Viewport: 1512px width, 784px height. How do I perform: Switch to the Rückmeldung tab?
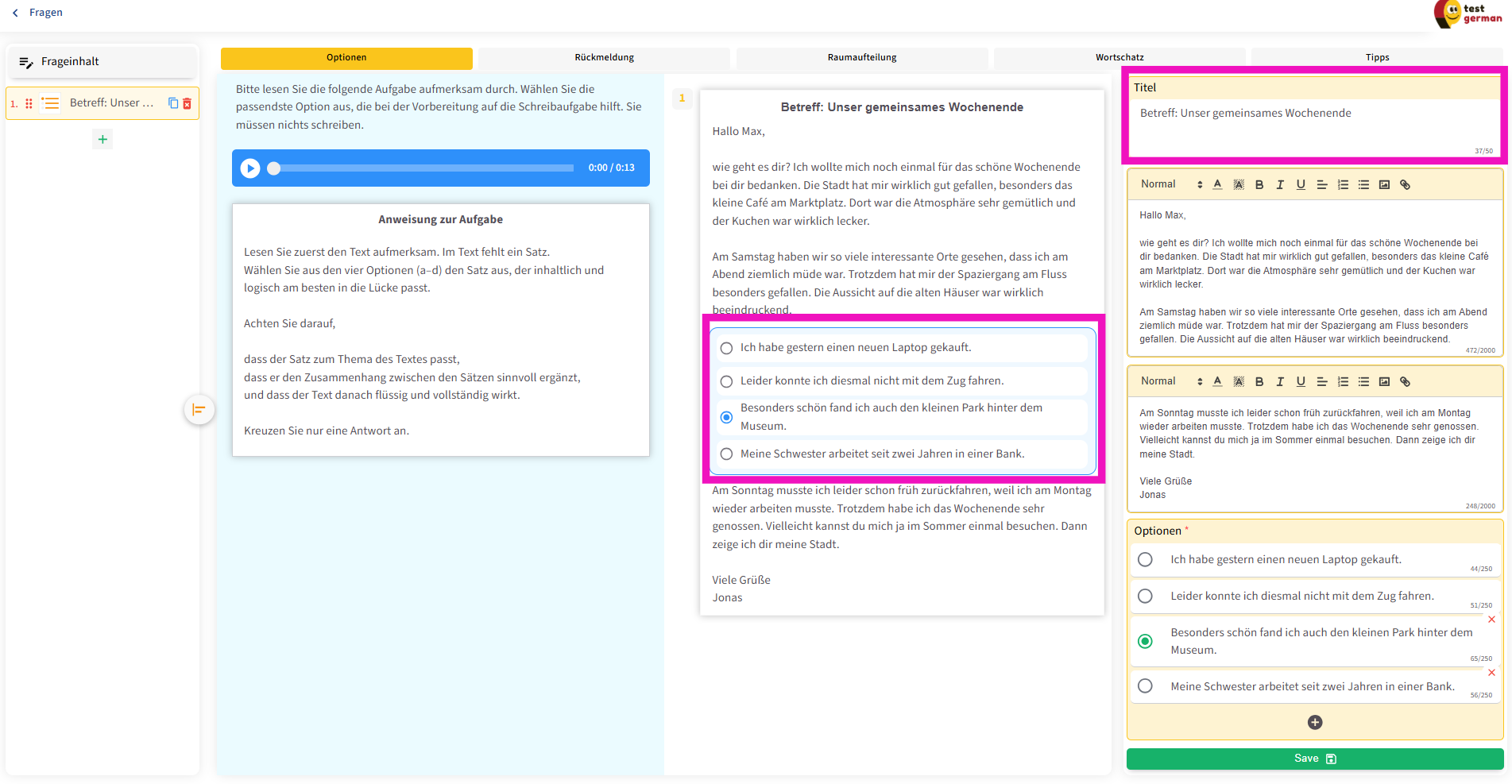click(x=604, y=57)
